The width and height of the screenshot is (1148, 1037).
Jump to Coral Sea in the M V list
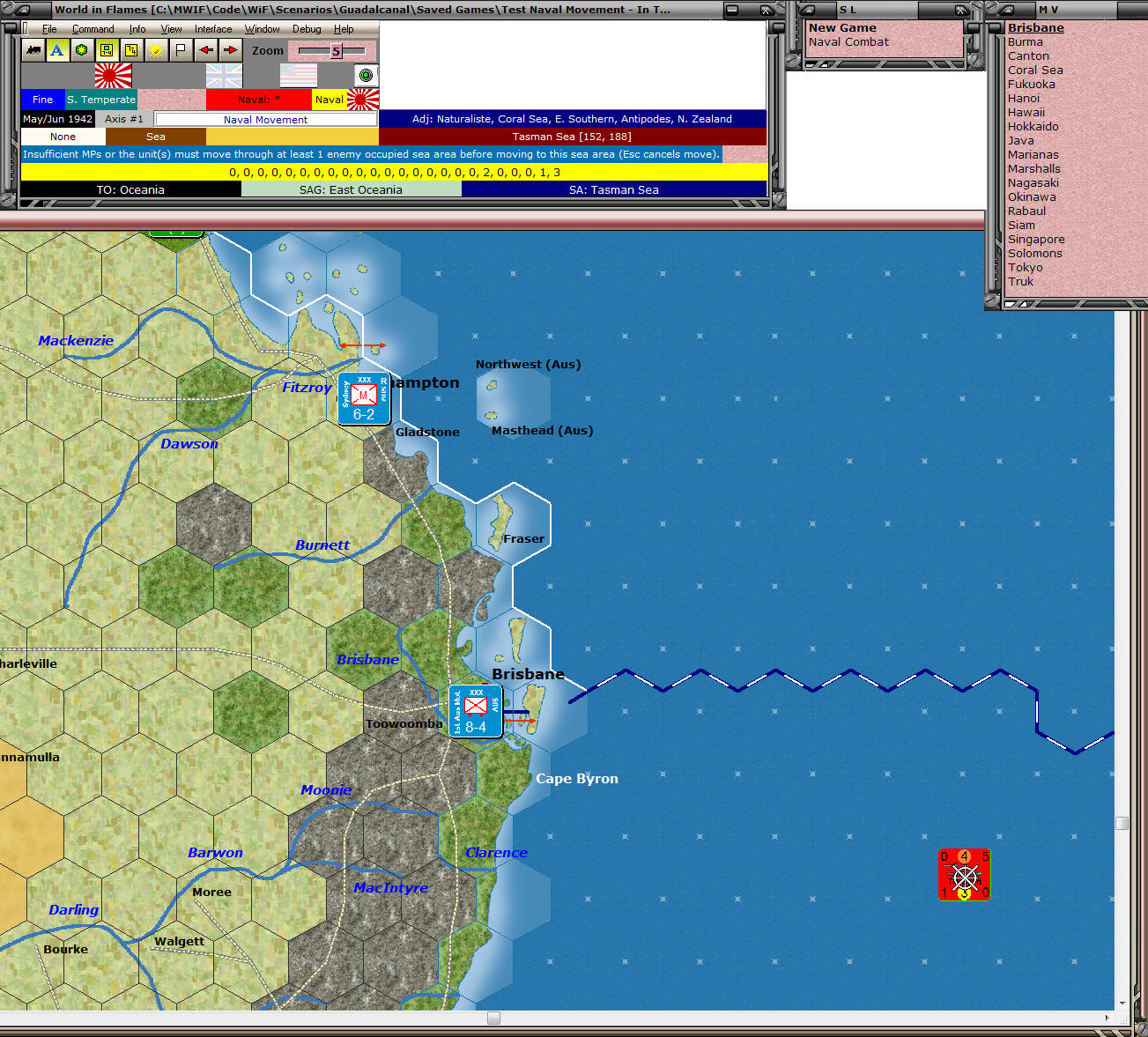pyautogui.click(x=1035, y=70)
